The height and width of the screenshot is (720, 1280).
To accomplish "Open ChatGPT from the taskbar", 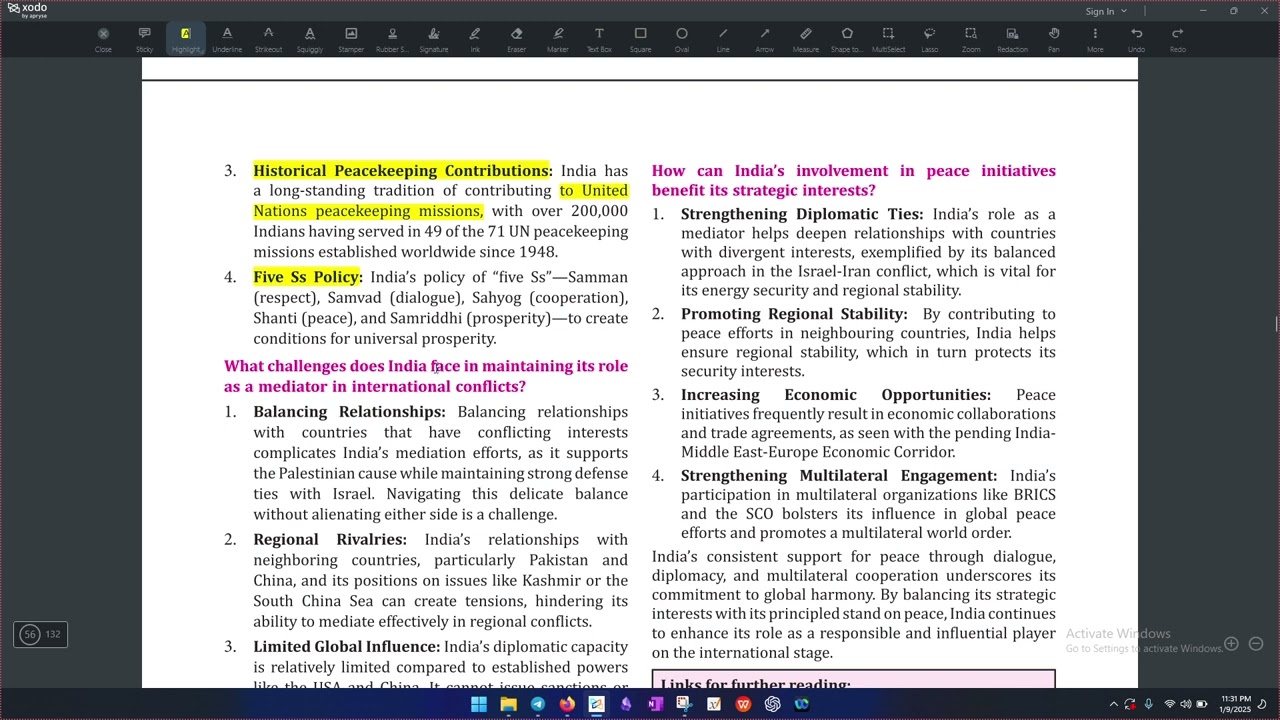I will [x=772, y=704].
